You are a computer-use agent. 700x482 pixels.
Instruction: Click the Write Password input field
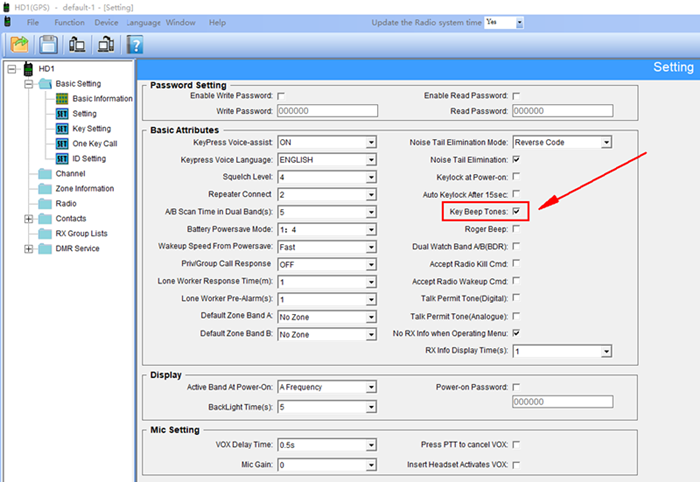pyautogui.click(x=326, y=111)
